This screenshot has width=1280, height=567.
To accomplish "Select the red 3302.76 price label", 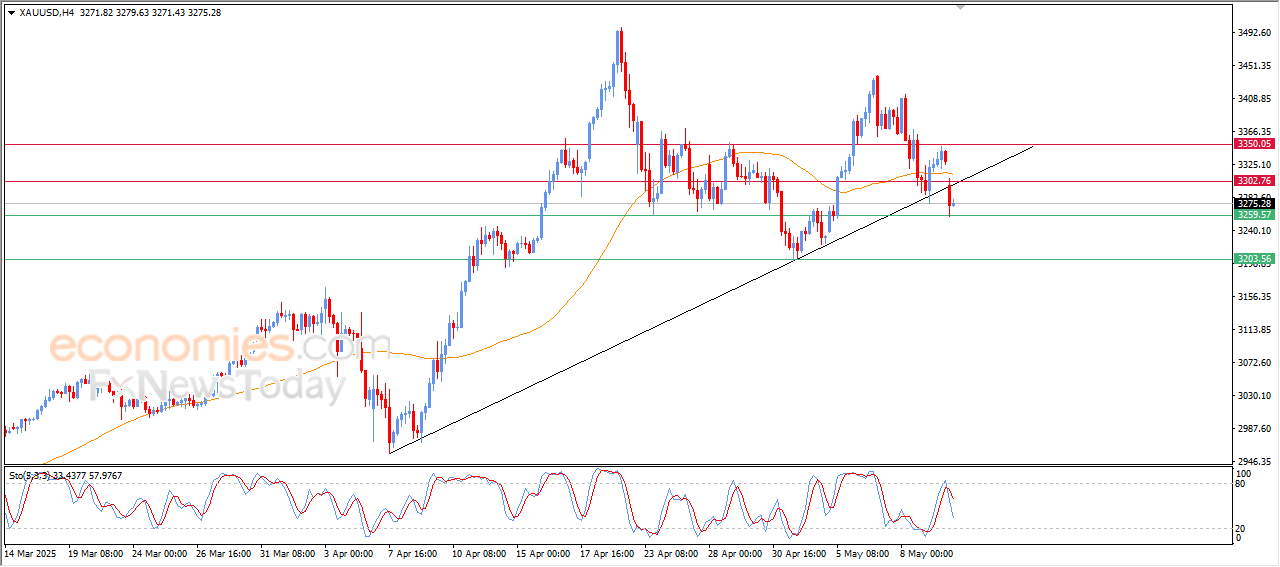I will tap(1253, 181).
